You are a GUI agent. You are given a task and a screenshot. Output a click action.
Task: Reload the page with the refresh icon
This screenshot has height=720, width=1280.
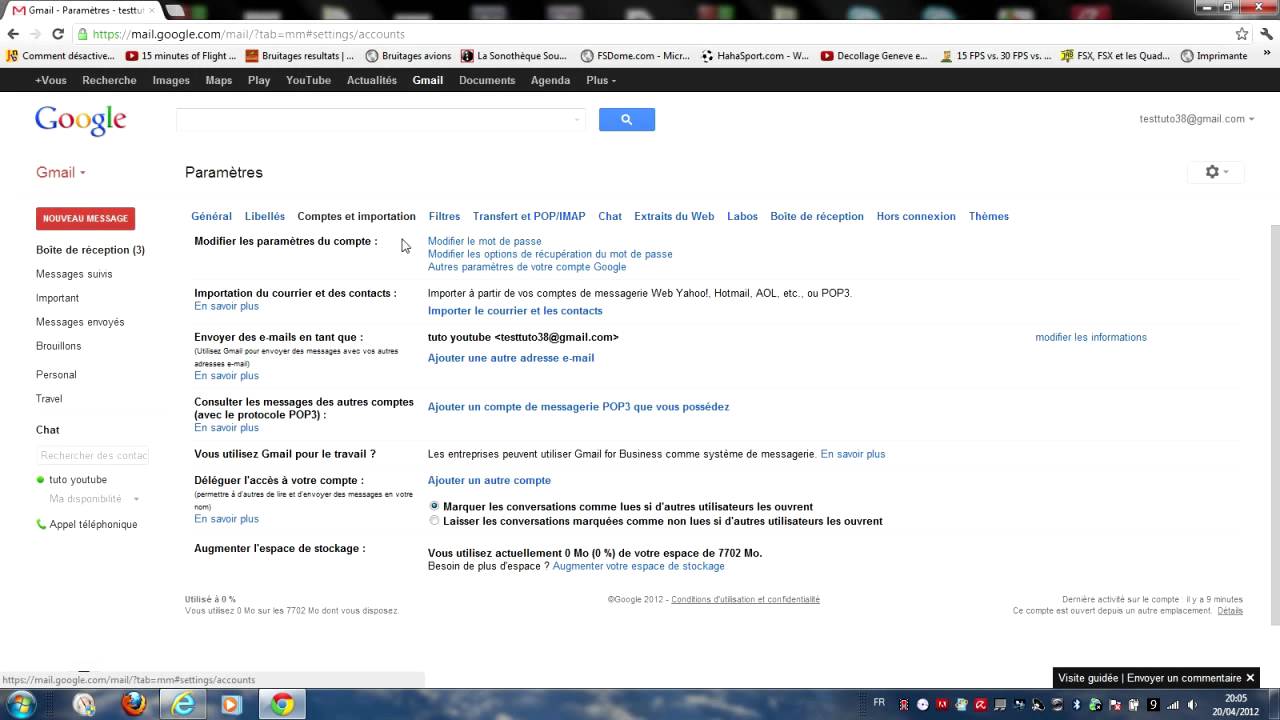click(x=58, y=34)
